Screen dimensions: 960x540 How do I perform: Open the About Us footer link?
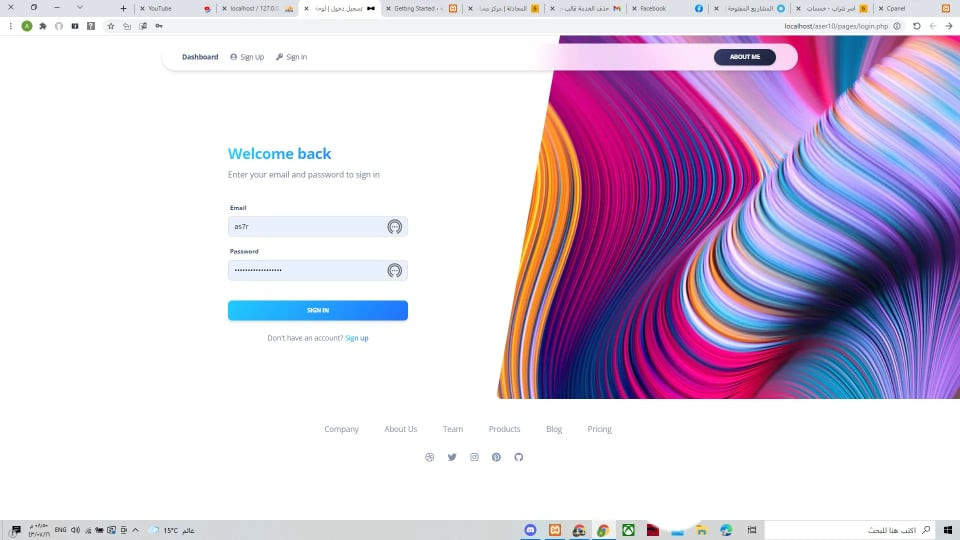(x=400, y=429)
